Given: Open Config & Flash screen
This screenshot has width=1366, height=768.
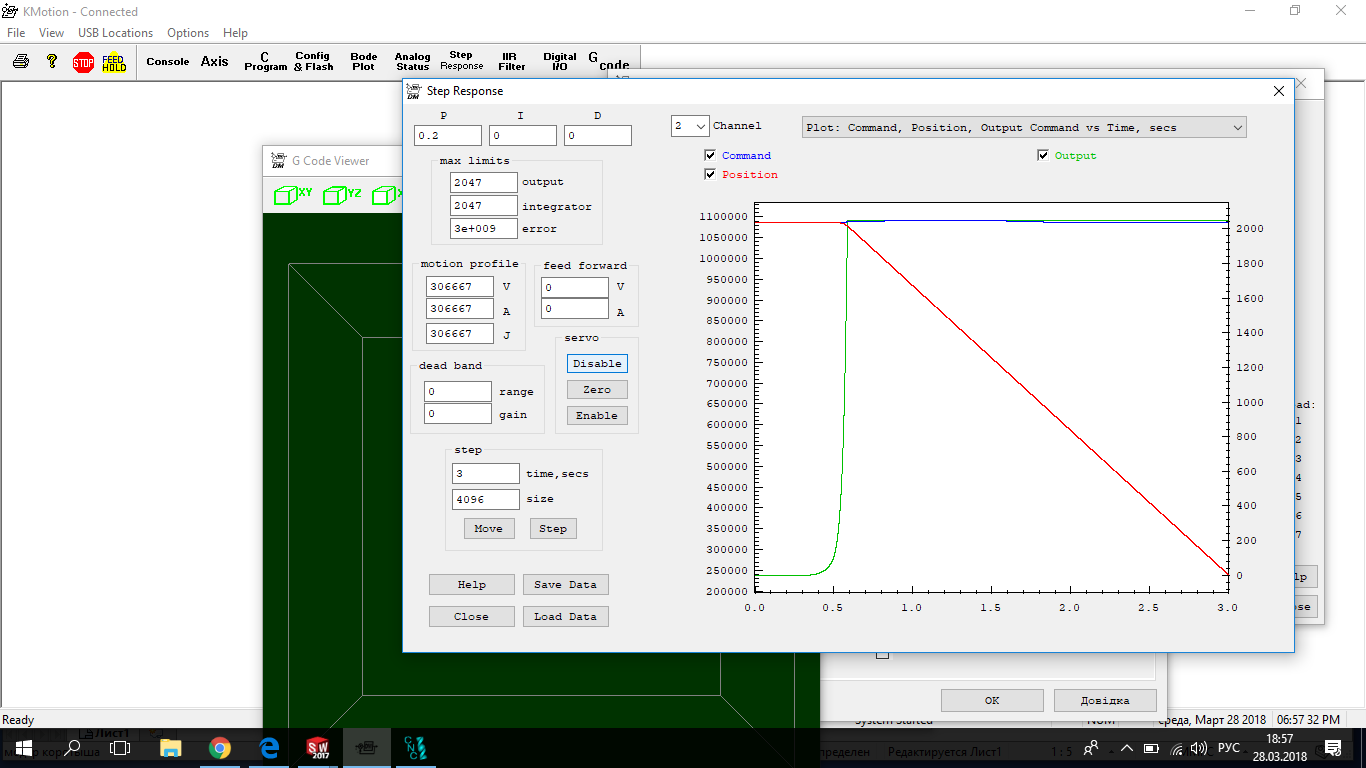Looking at the screenshot, I should click(x=313, y=62).
